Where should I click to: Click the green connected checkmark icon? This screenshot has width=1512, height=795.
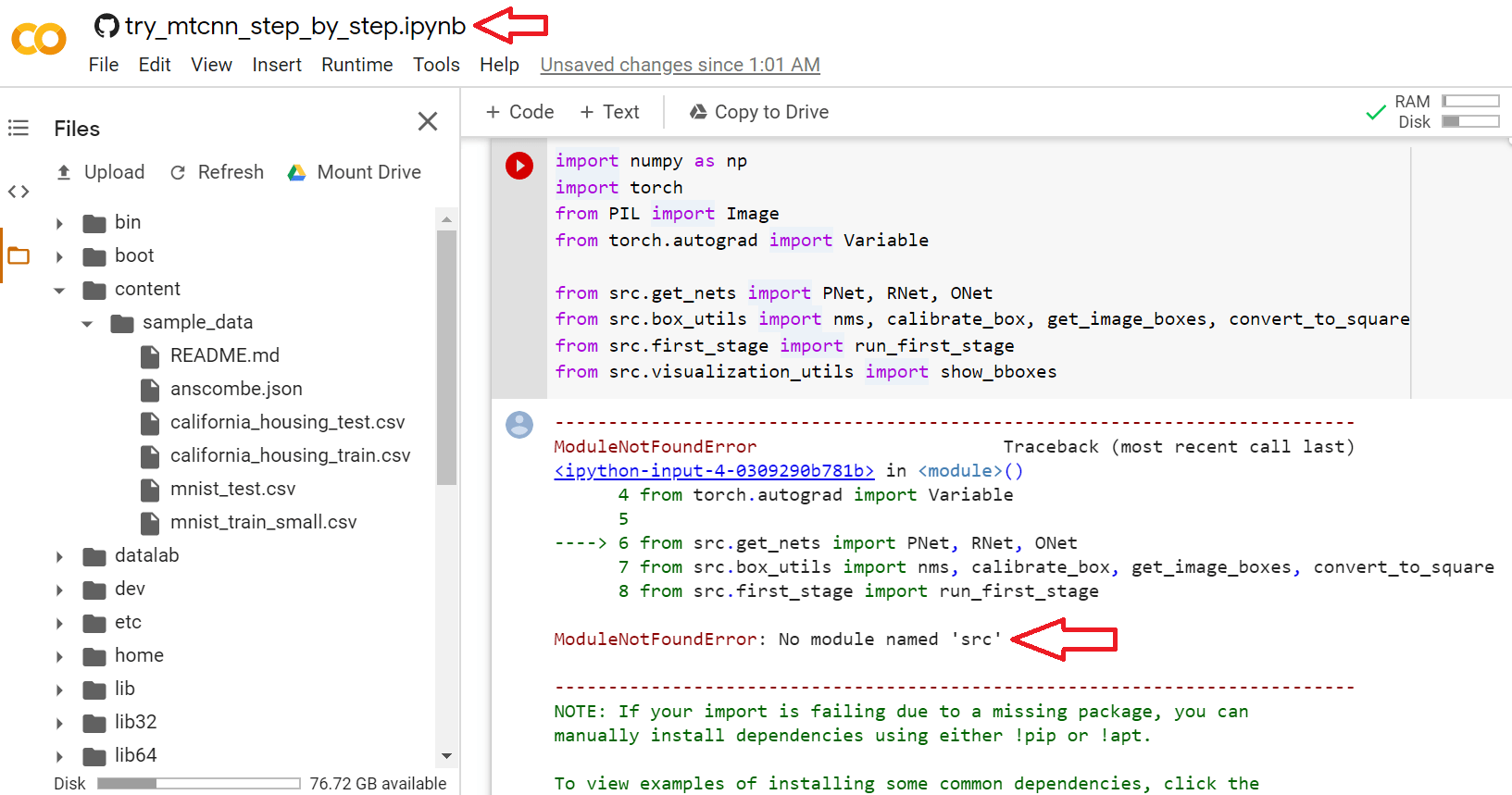[1376, 112]
